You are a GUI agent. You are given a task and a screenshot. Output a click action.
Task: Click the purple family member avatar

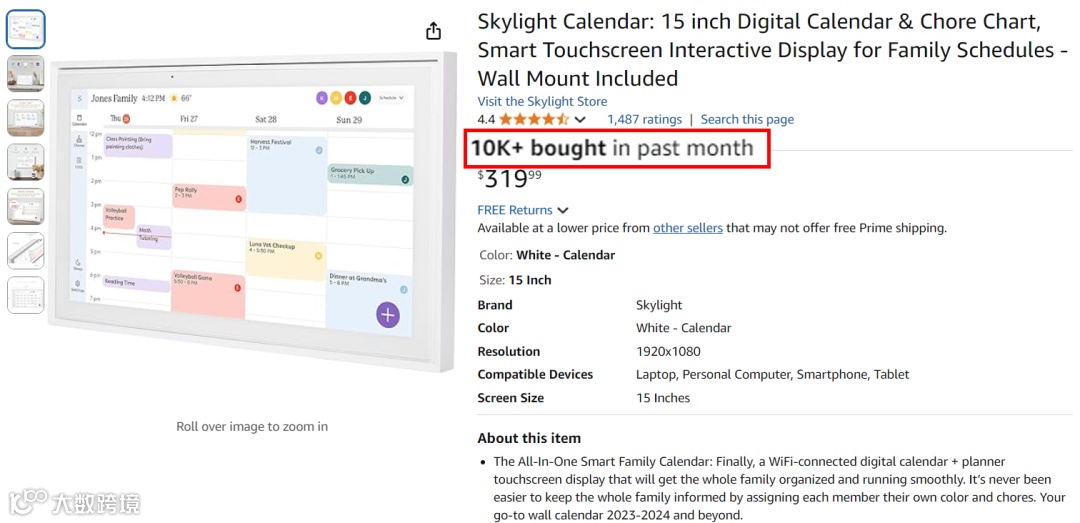322,97
